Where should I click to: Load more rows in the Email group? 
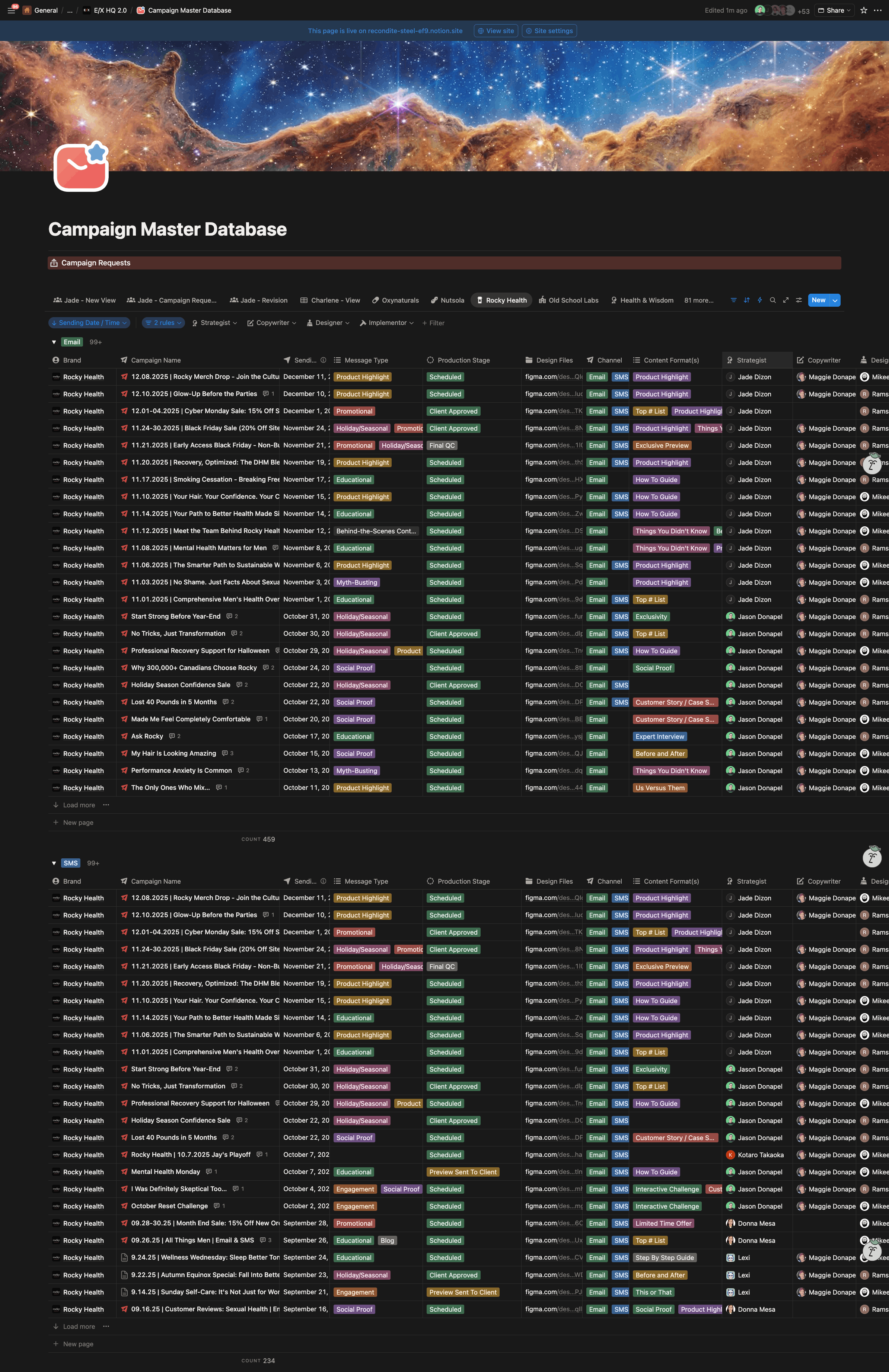74,805
